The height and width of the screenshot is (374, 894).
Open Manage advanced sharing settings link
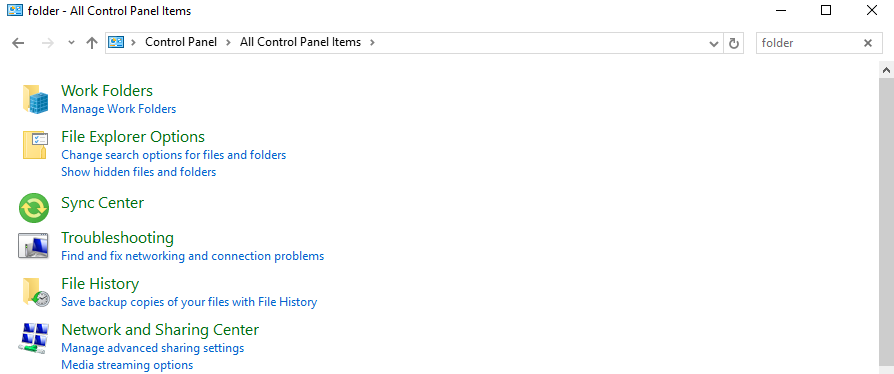click(152, 348)
